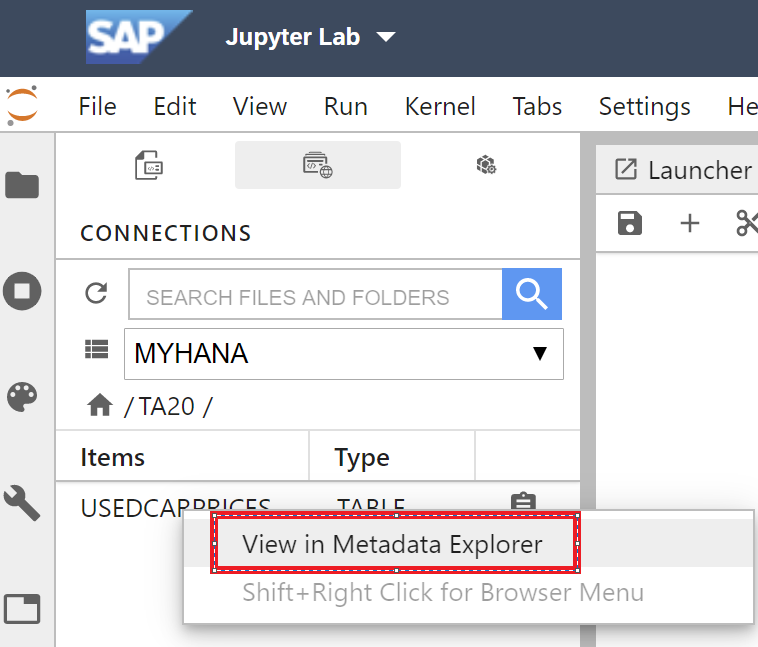The image size is (758, 647).
Task: Click the blue search magnifier button
Action: pos(532,294)
